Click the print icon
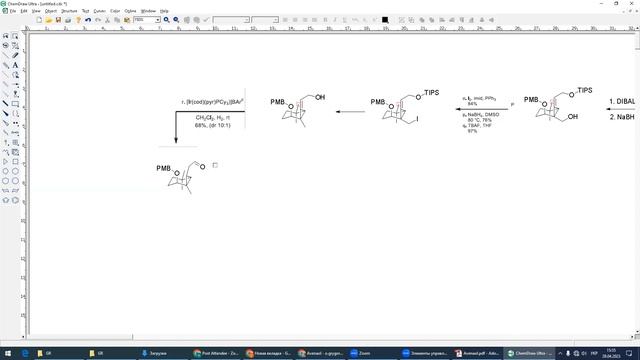 tap(68, 20)
